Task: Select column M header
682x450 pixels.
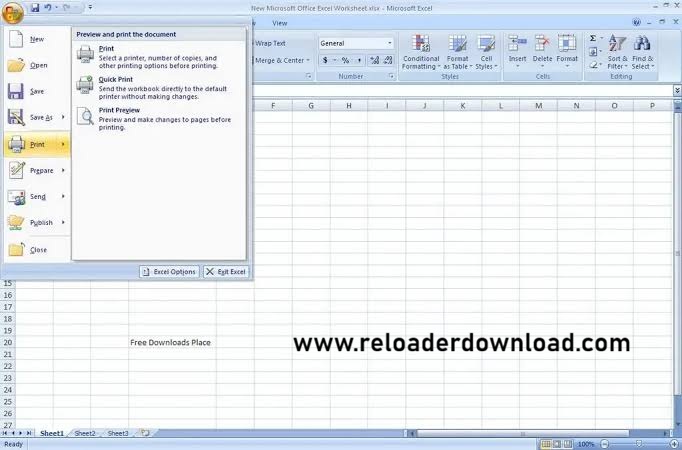Action: [538, 106]
